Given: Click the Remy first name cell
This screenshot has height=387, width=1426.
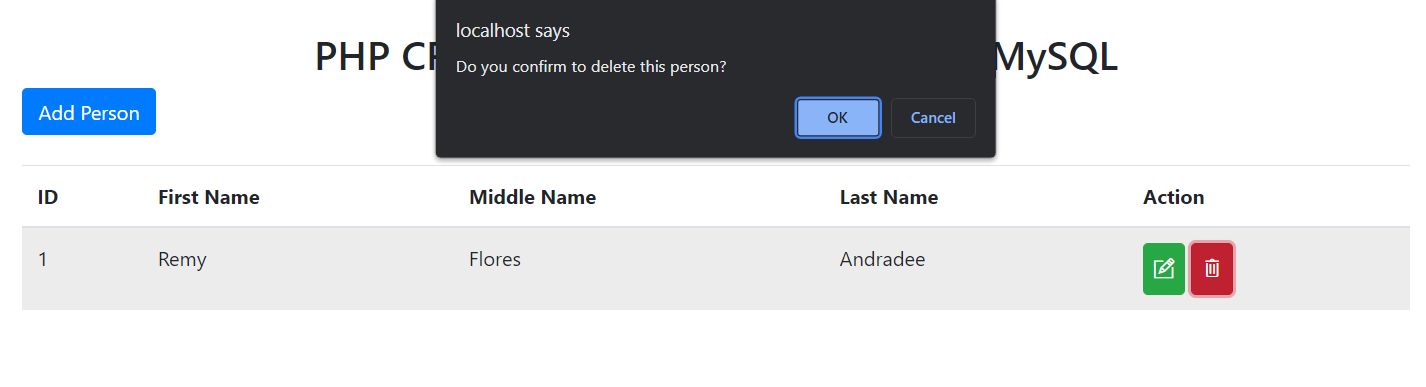Looking at the screenshot, I should 182,260.
